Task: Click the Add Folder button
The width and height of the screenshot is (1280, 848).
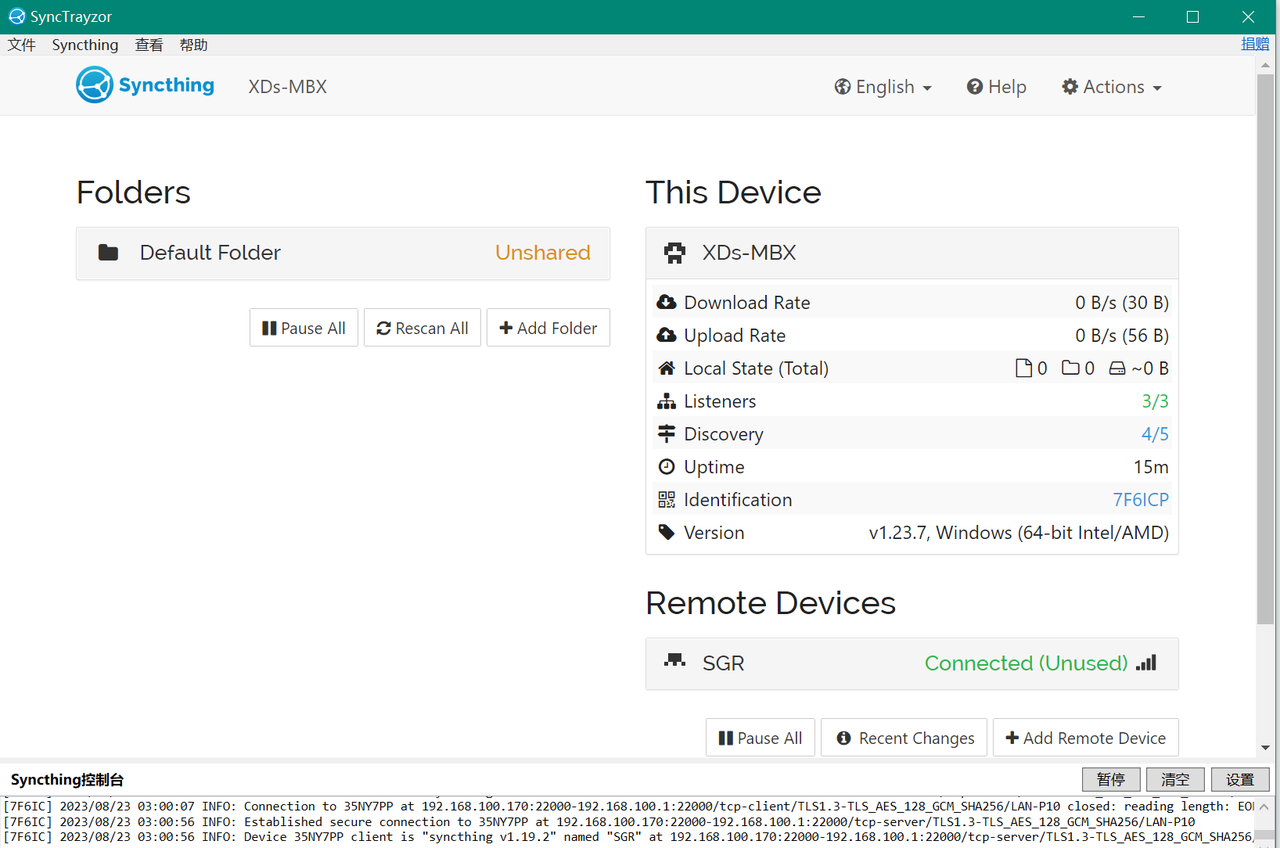Action: [548, 328]
